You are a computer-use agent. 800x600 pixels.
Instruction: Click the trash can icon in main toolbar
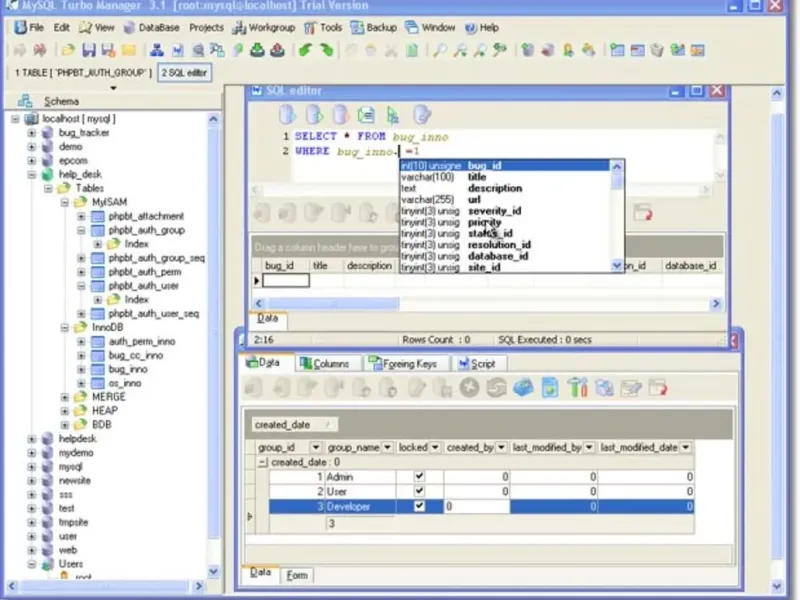[x=658, y=51]
